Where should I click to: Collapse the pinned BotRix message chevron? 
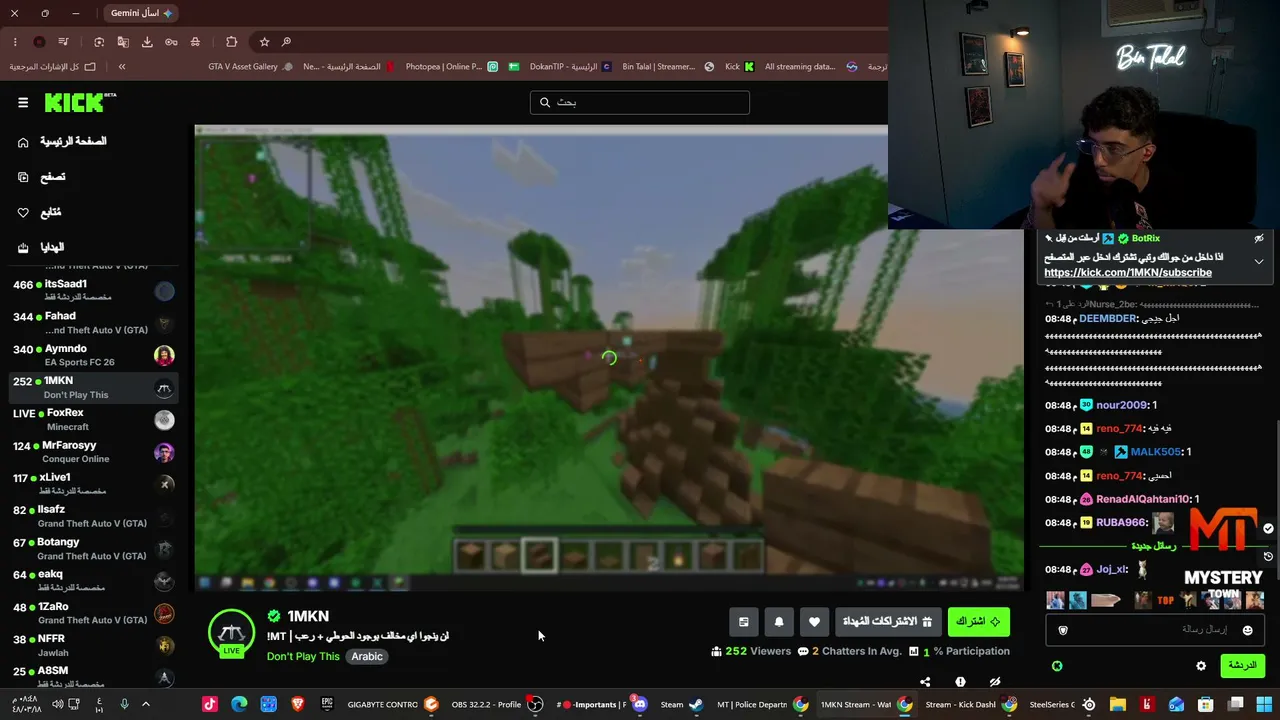coord(1259,261)
